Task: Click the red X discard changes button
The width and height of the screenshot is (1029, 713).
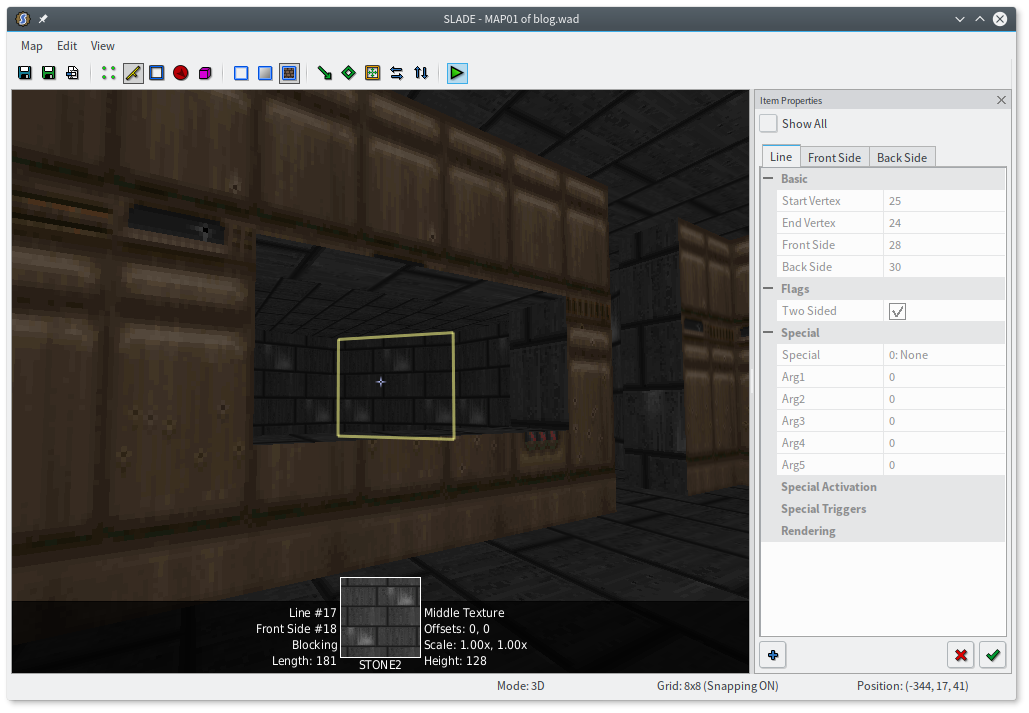Action: 961,655
